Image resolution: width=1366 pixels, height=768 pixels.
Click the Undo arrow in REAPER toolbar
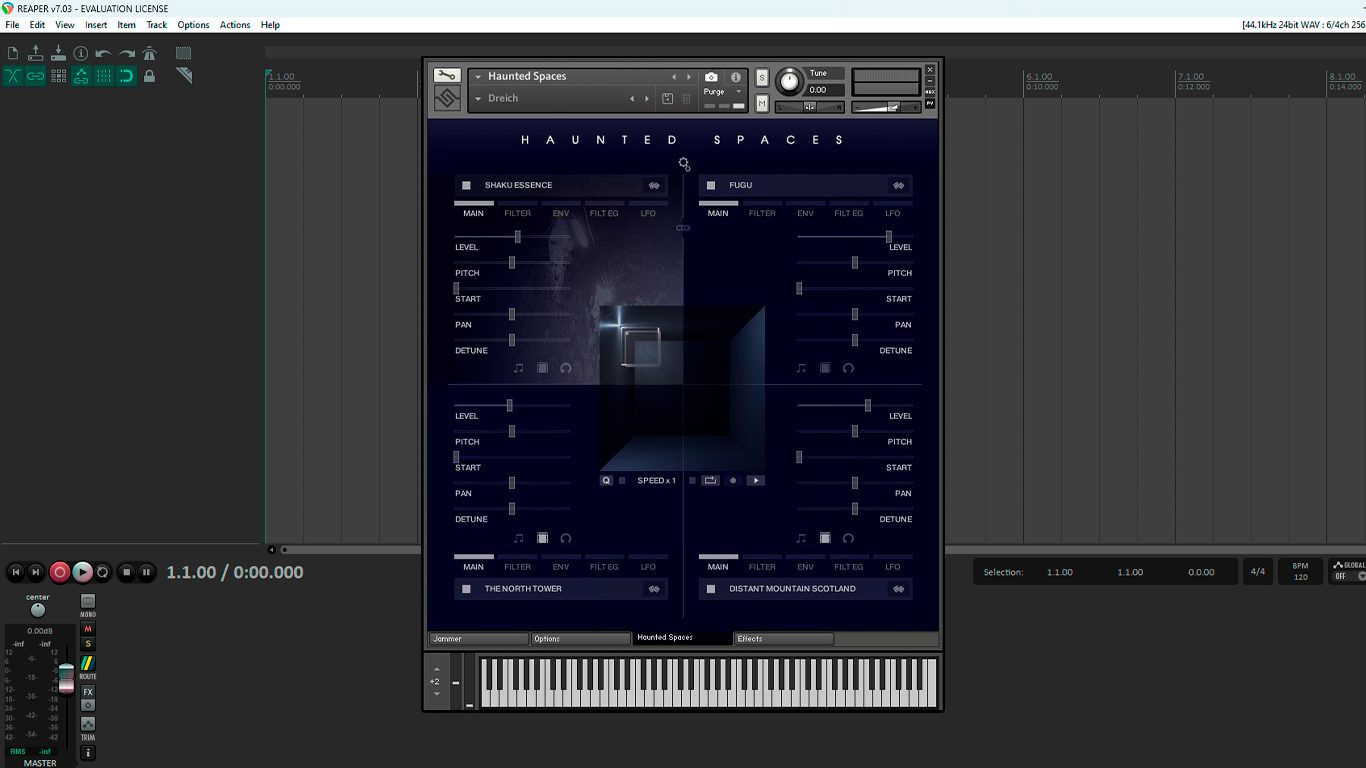click(104, 53)
